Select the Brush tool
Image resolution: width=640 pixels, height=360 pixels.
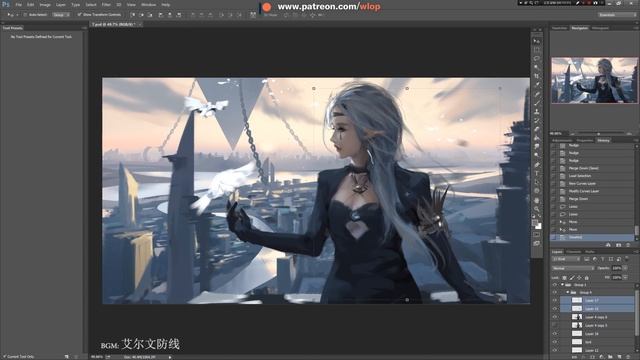tap(537, 103)
